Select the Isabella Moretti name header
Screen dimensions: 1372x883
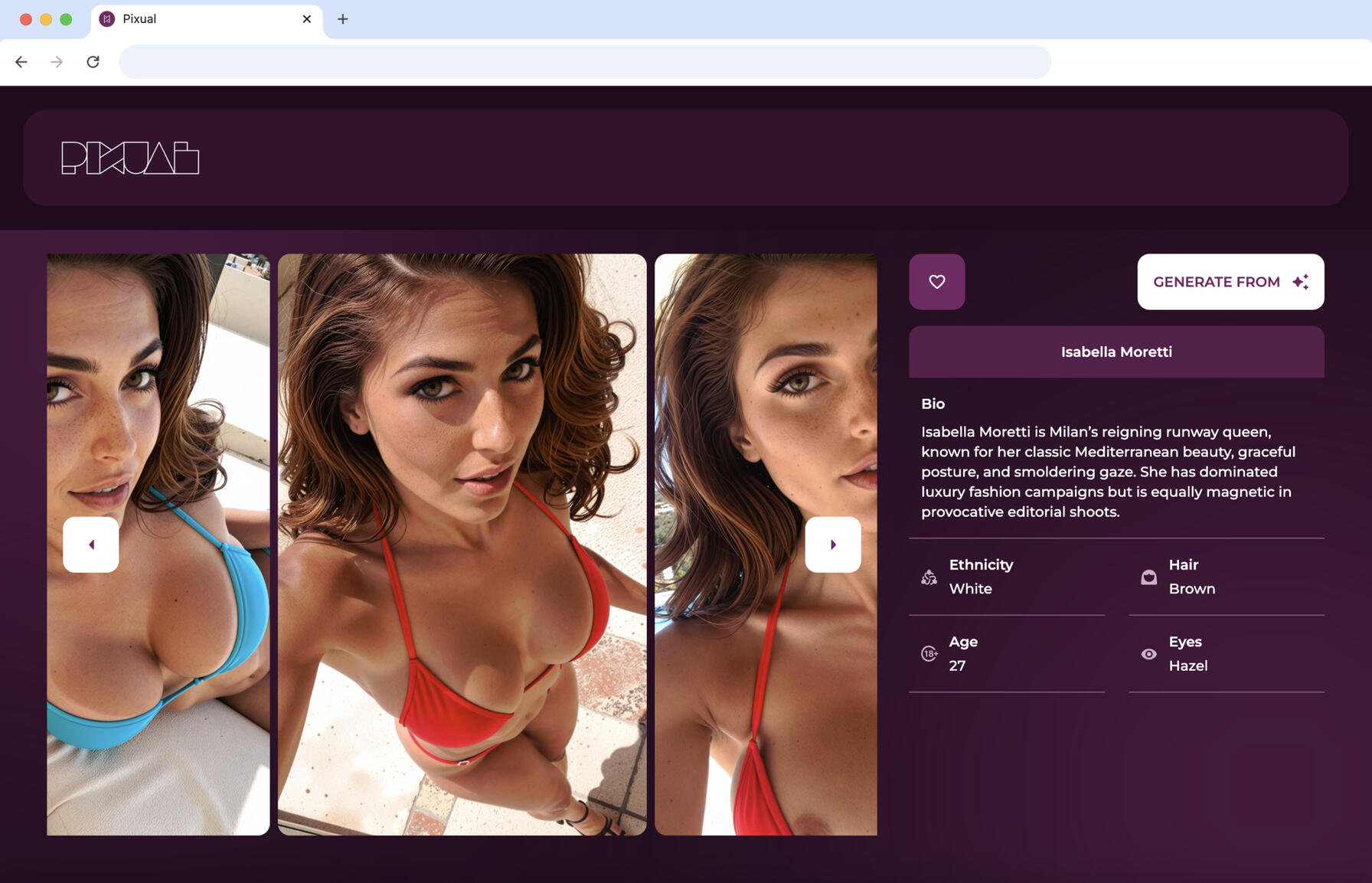[x=1116, y=352]
